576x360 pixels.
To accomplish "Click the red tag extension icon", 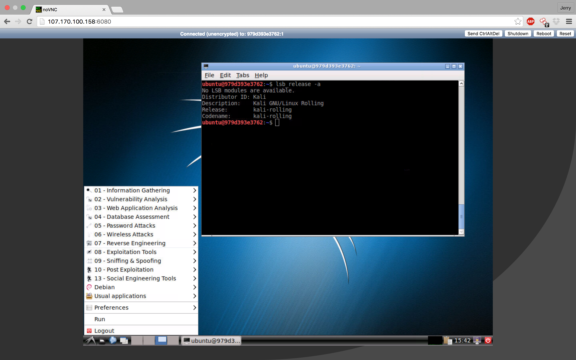I will [544, 22].
